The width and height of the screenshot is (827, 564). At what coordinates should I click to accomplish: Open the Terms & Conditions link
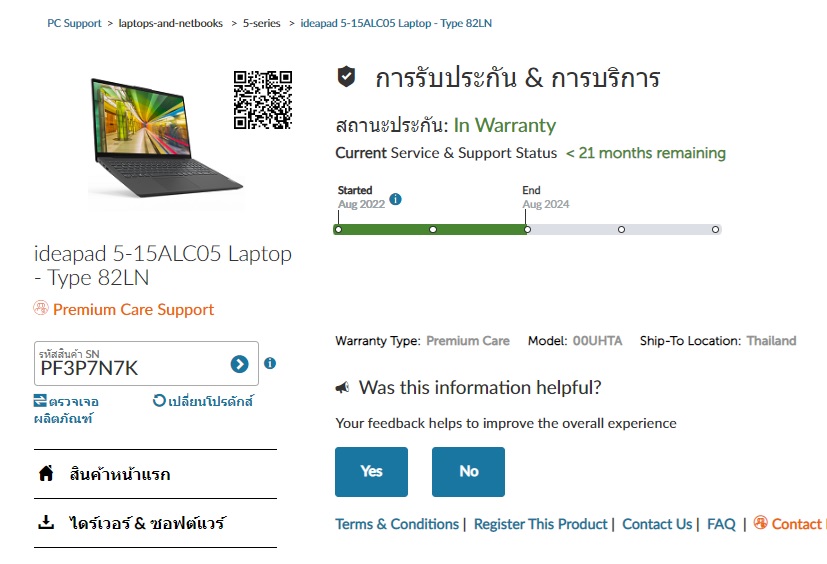click(397, 524)
